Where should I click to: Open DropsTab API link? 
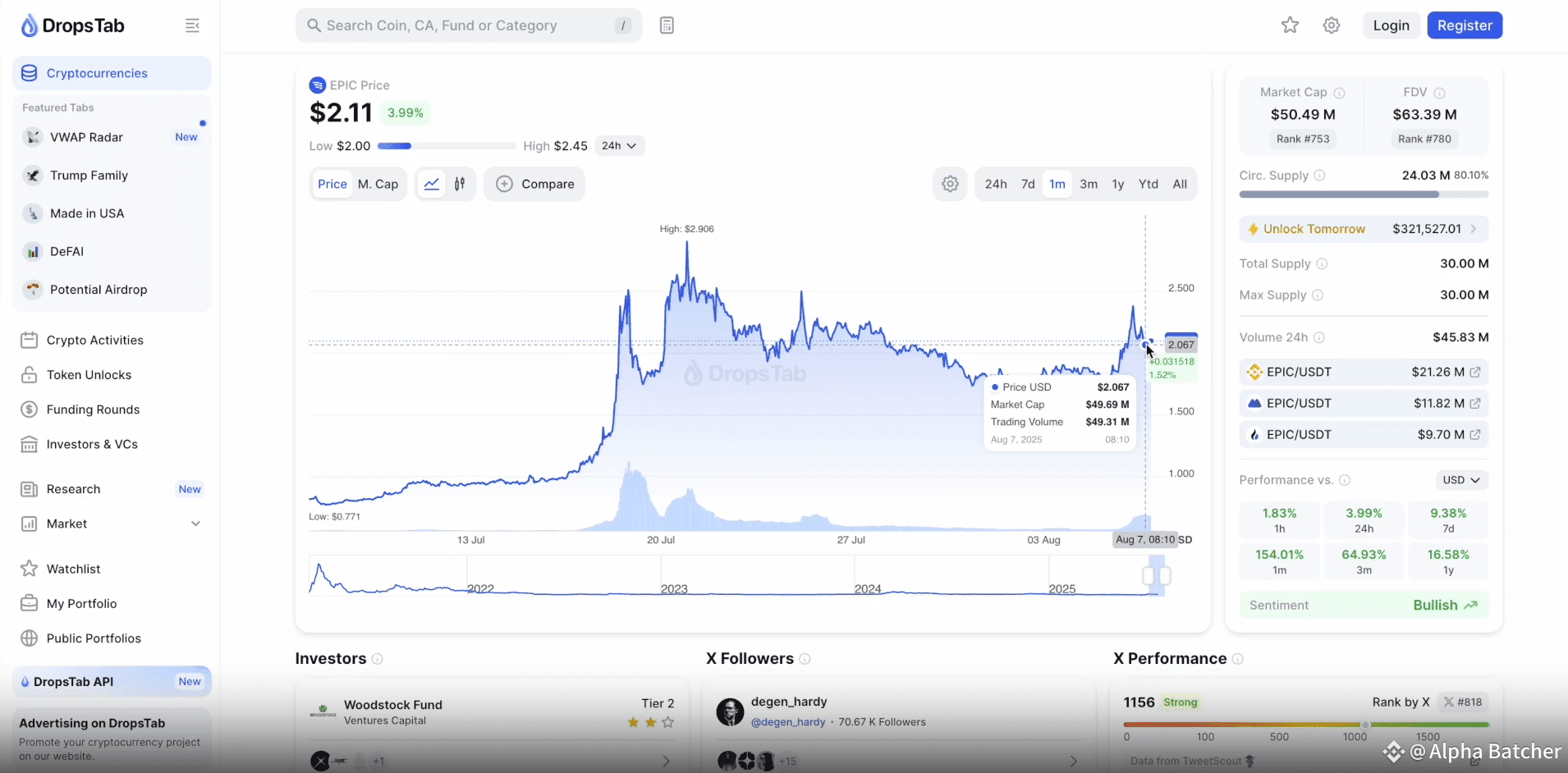click(112, 682)
